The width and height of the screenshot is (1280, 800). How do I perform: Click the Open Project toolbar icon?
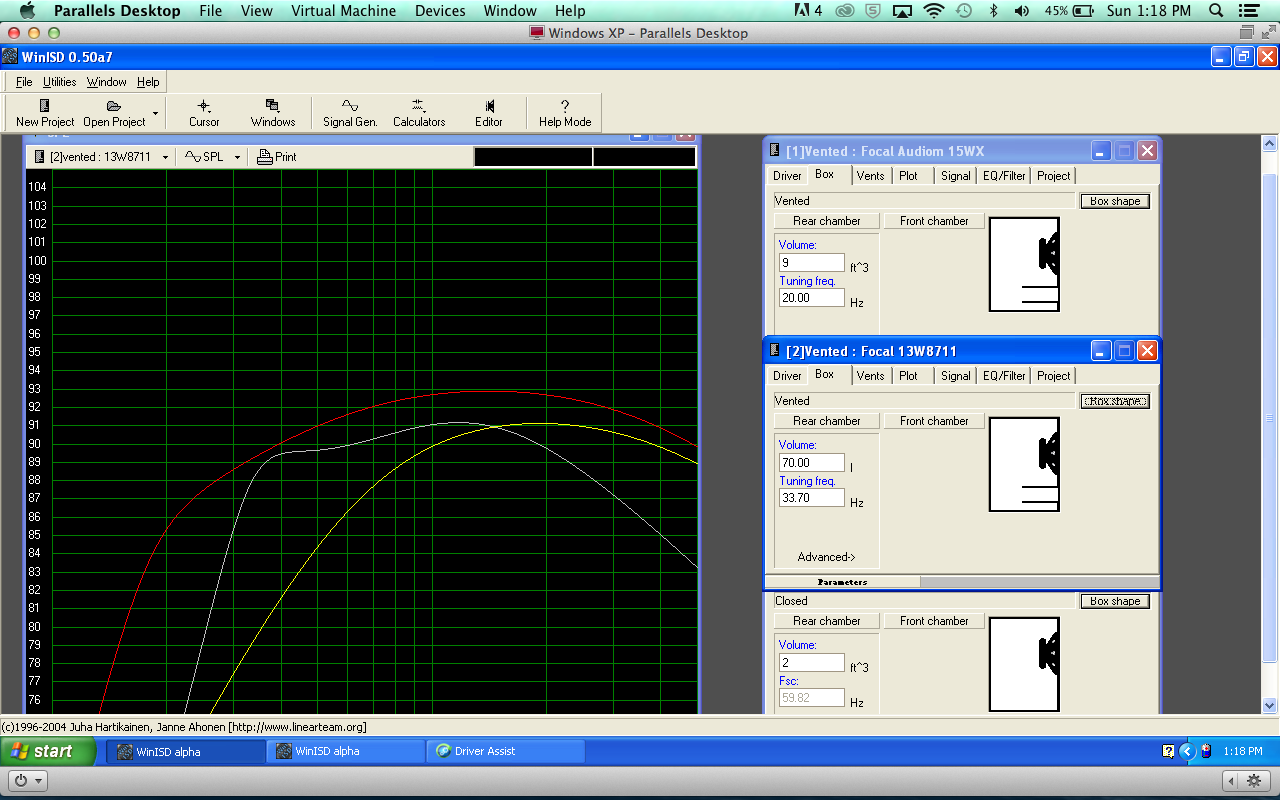click(x=114, y=112)
